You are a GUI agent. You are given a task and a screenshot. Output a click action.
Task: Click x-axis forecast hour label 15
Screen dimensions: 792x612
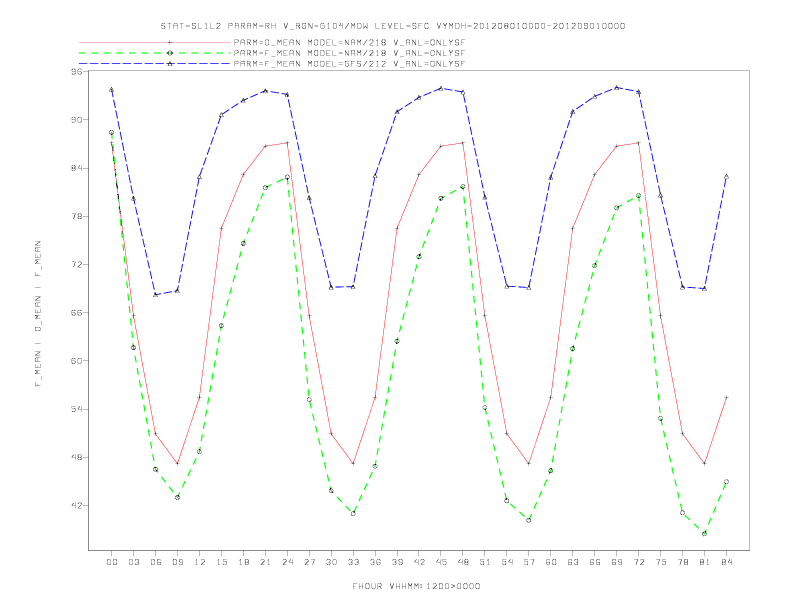pyautogui.click(x=221, y=562)
